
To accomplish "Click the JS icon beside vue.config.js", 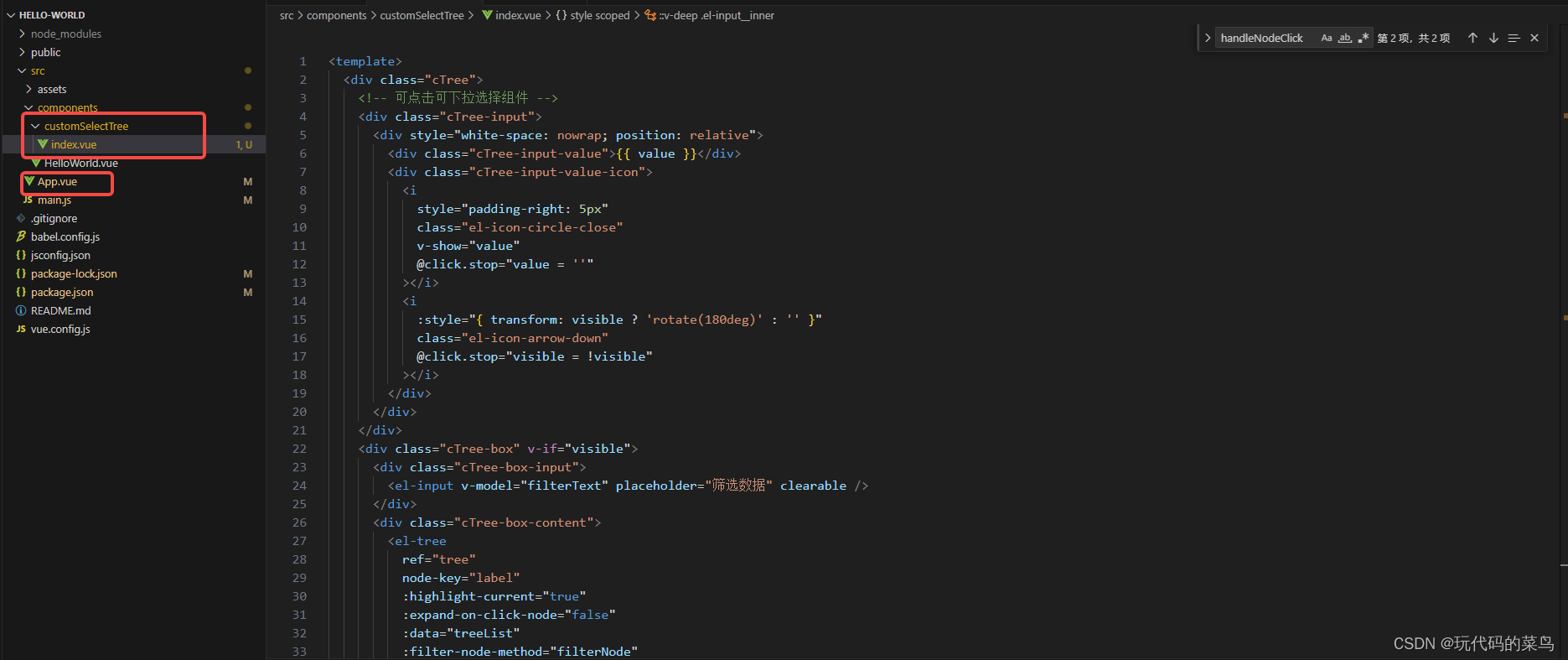I will 21,329.
